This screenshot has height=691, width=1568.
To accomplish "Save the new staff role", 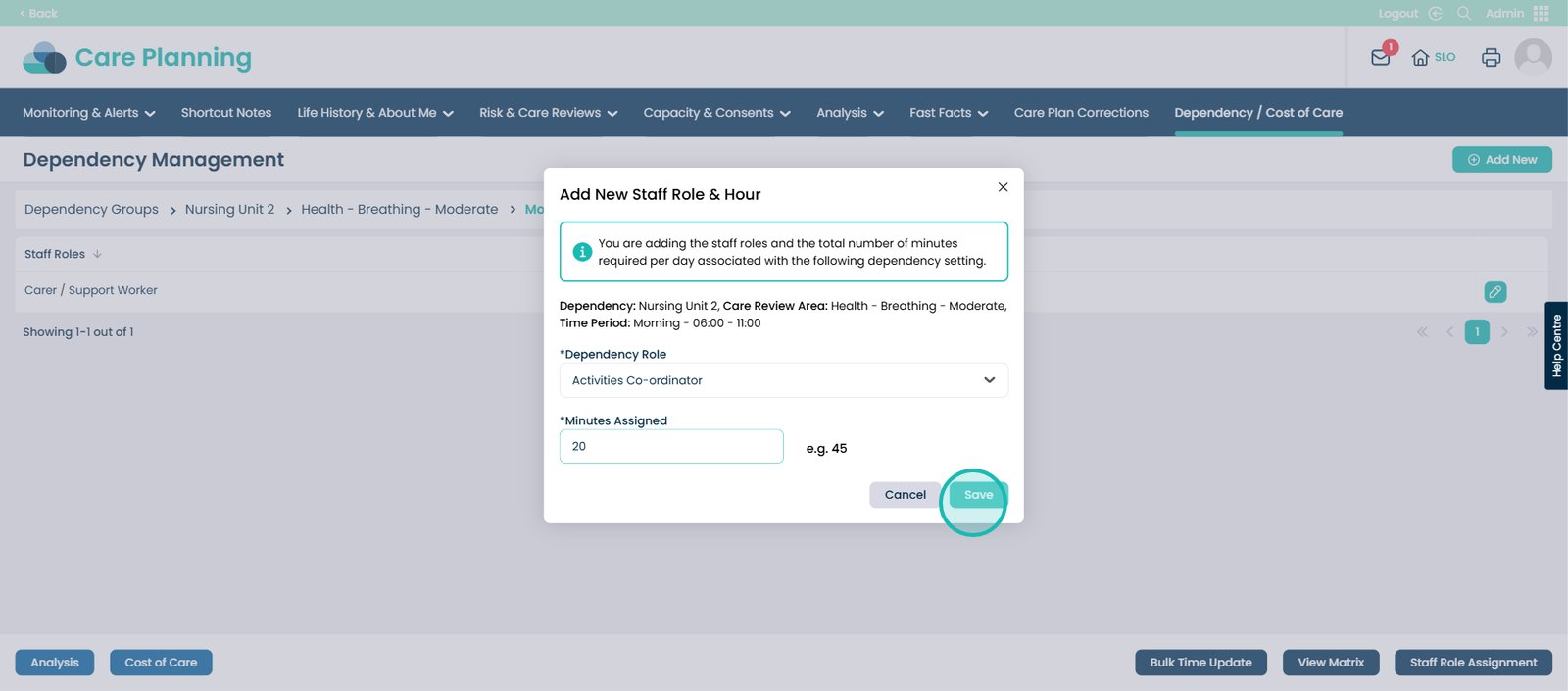I will 978,495.
